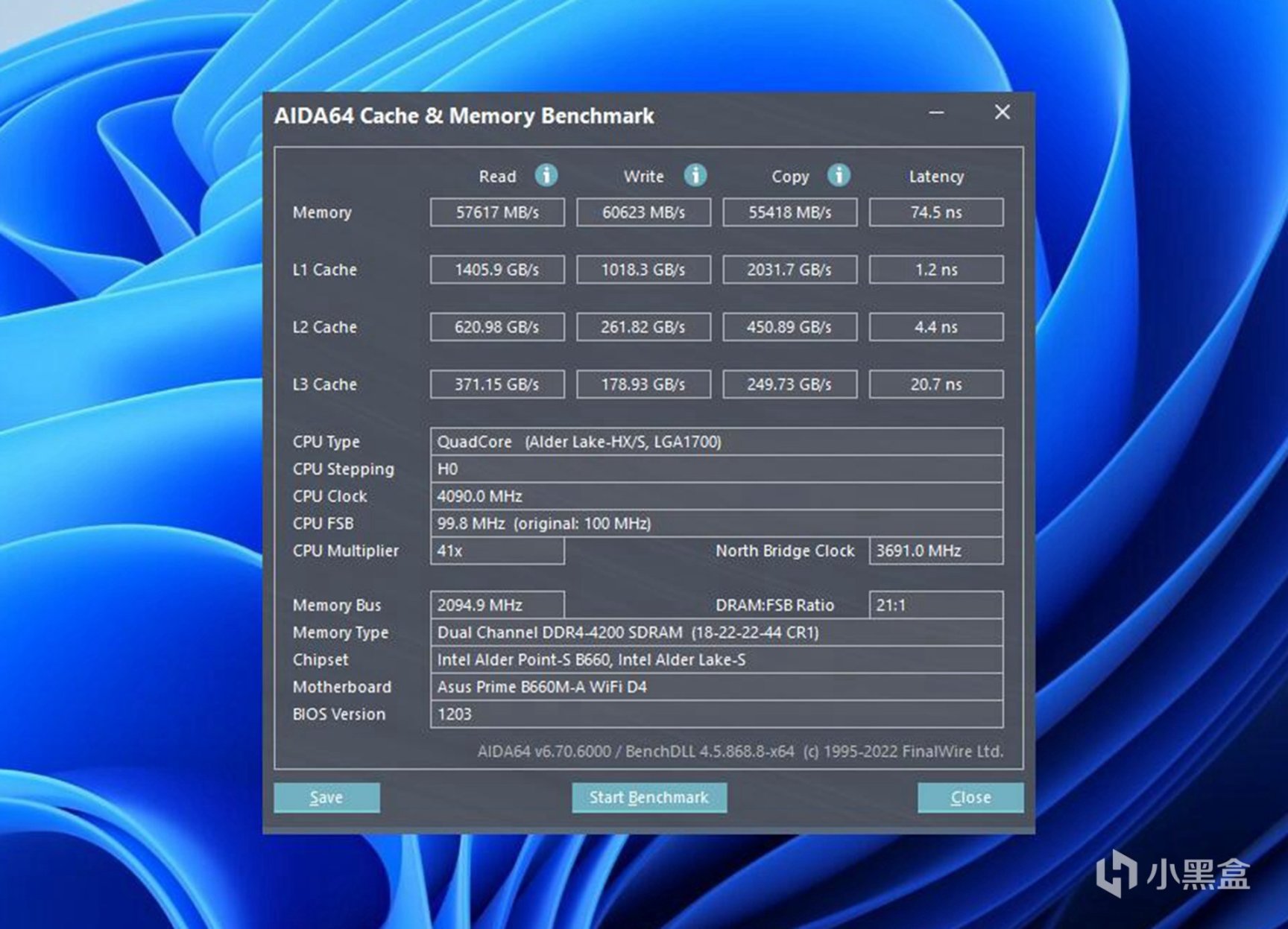This screenshot has height=929, width=1288.
Task: Click the Write info icon
Action: (695, 175)
